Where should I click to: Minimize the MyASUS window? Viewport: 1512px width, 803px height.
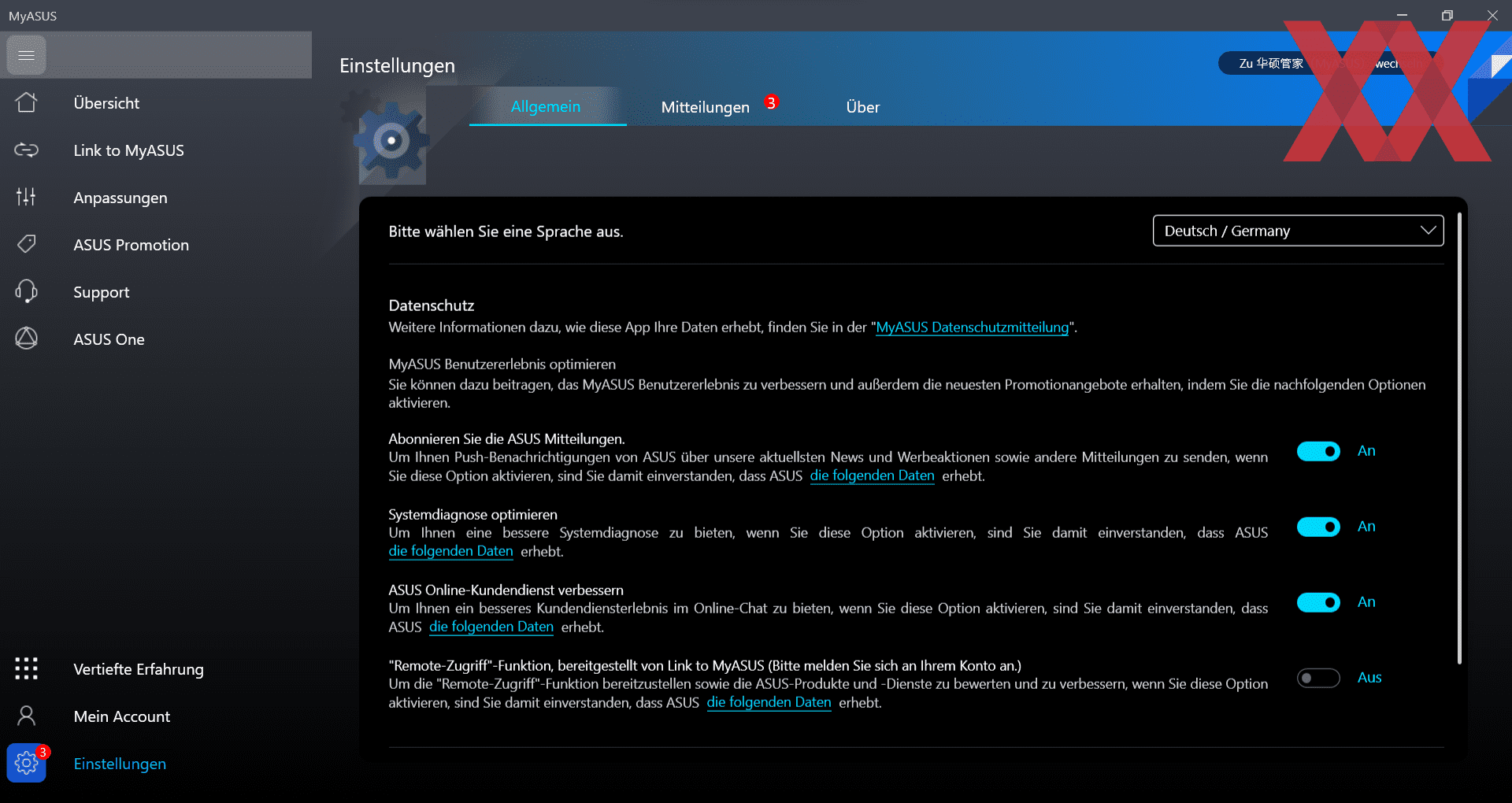tap(1402, 16)
